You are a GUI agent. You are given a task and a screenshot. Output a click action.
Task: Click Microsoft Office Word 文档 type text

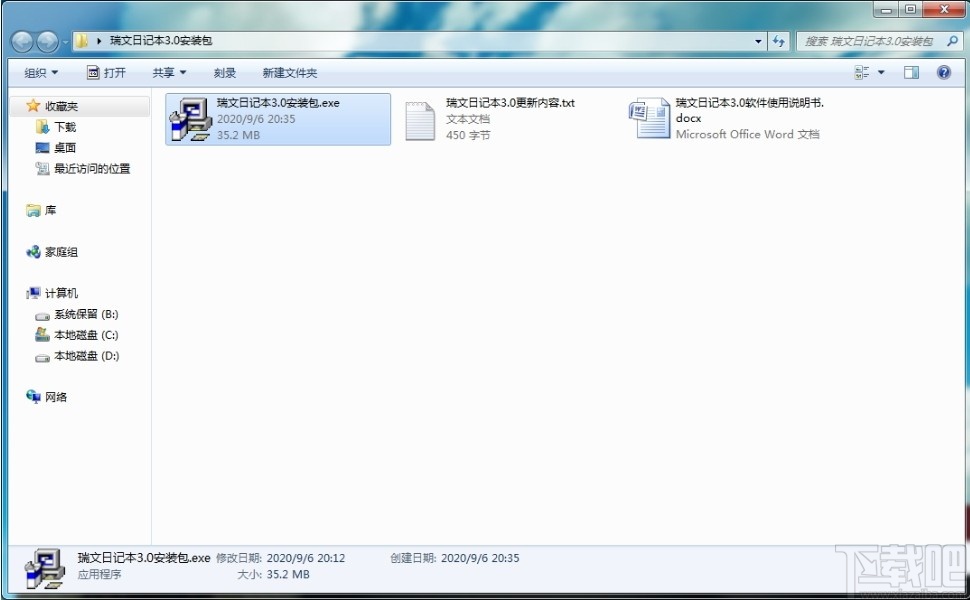coord(747,134)
